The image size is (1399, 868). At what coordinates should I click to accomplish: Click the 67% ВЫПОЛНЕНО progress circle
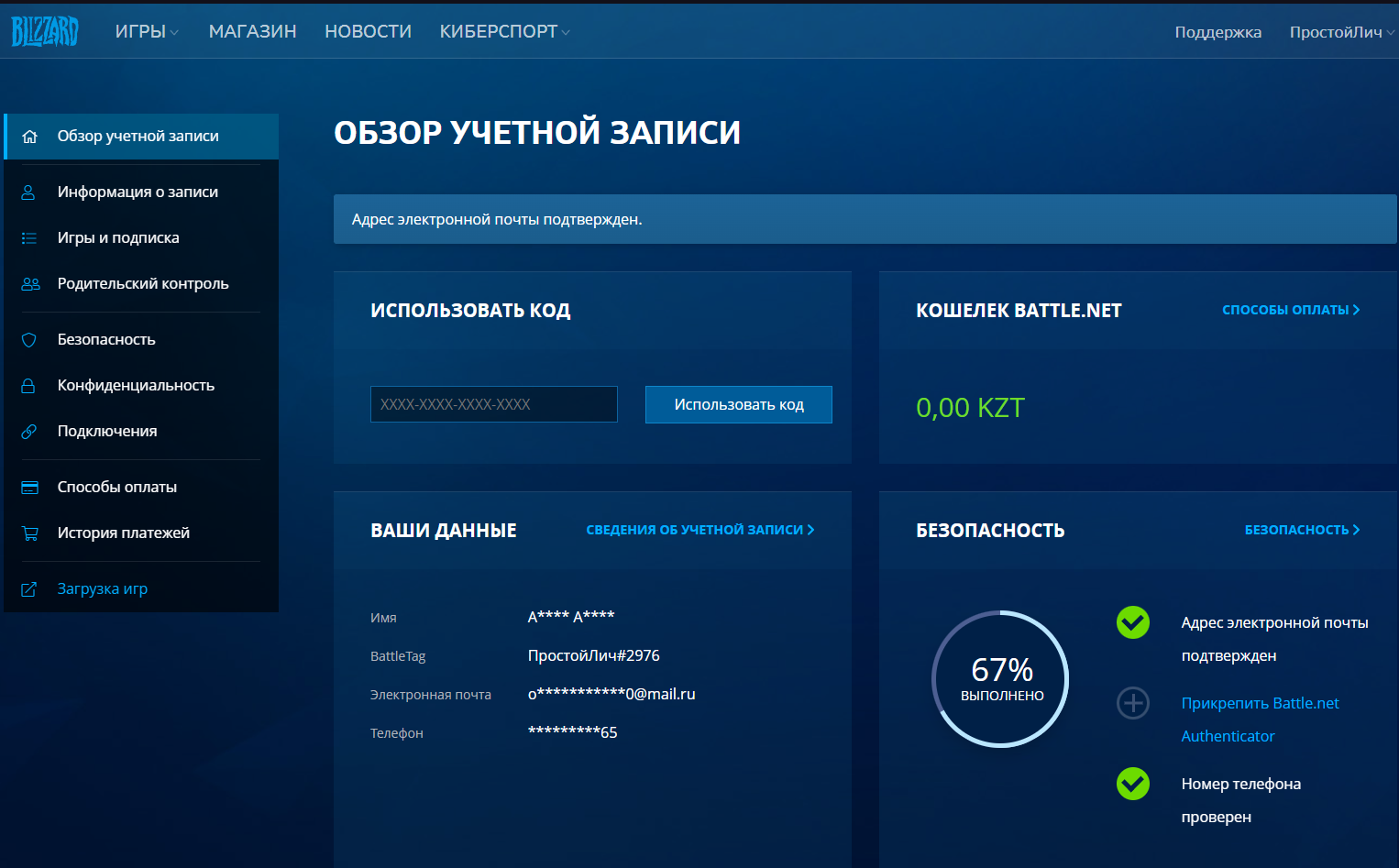(x=1001, y=679)
